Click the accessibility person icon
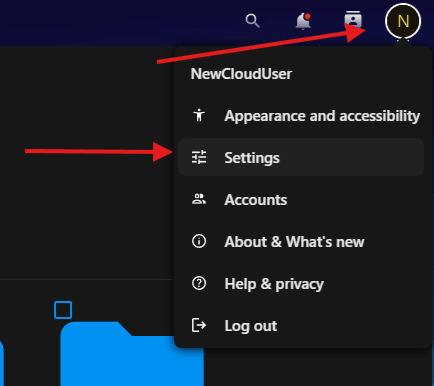This screenshot has width=434, height=386. (199, 115)
